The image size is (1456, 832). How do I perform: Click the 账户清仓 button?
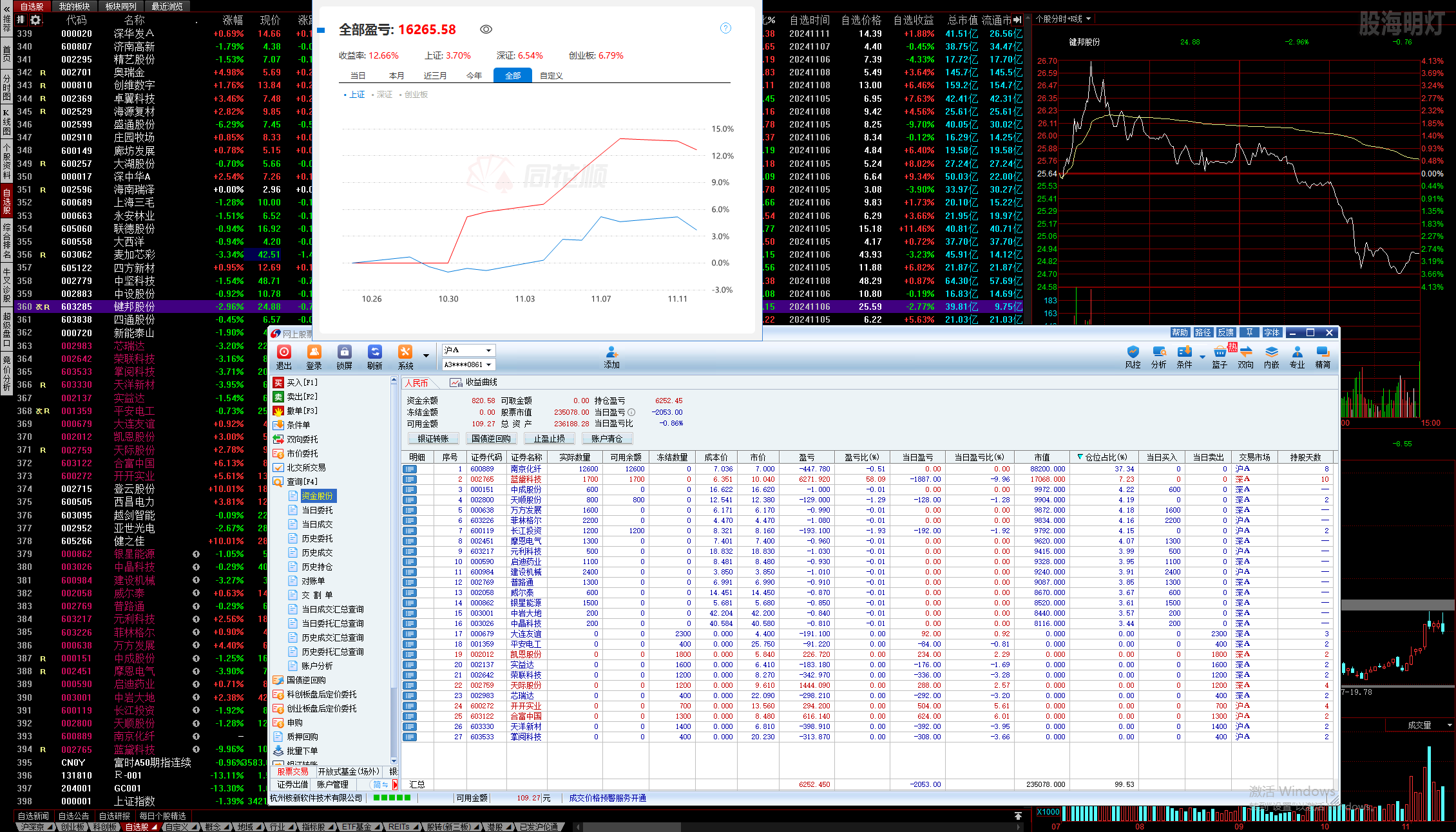tap(607, 439)
